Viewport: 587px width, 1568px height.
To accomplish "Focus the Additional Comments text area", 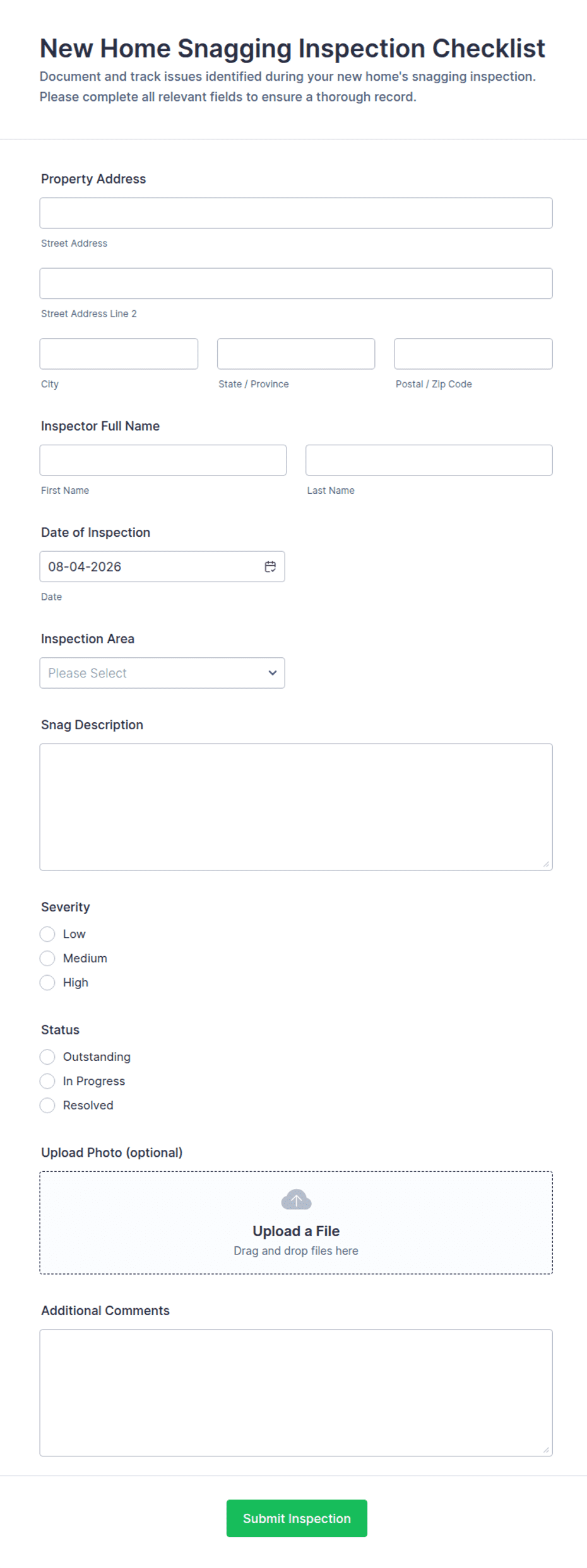I will 296,1393.
